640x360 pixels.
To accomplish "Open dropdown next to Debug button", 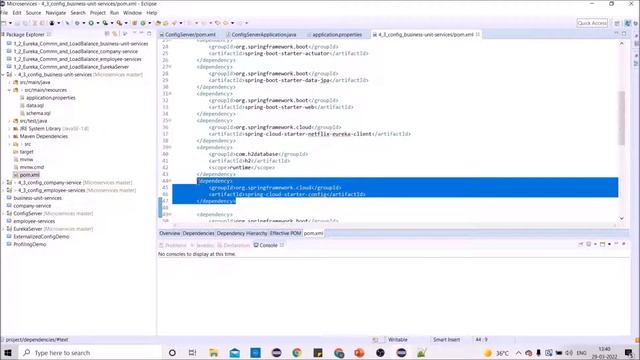I will [84, 23].
